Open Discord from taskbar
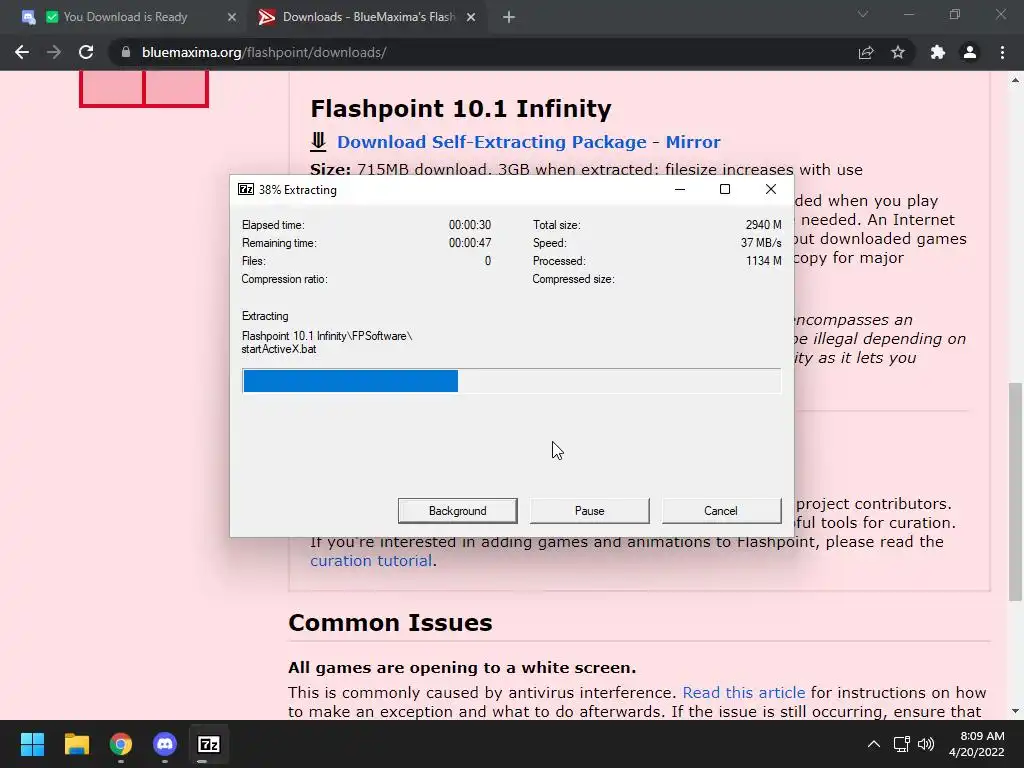Screen dimensions: 1024x768 tap(165, 744)
